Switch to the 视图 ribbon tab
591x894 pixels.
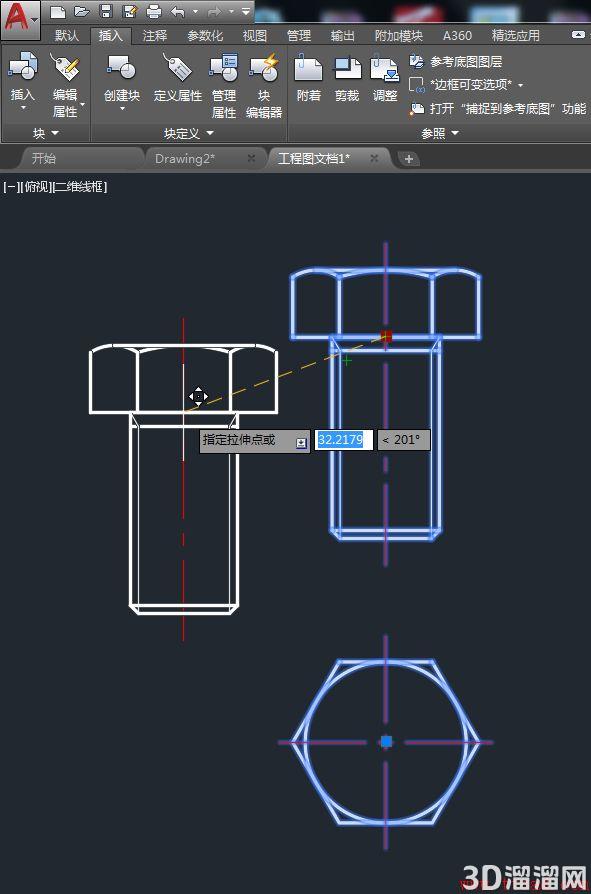pos(254,35)
